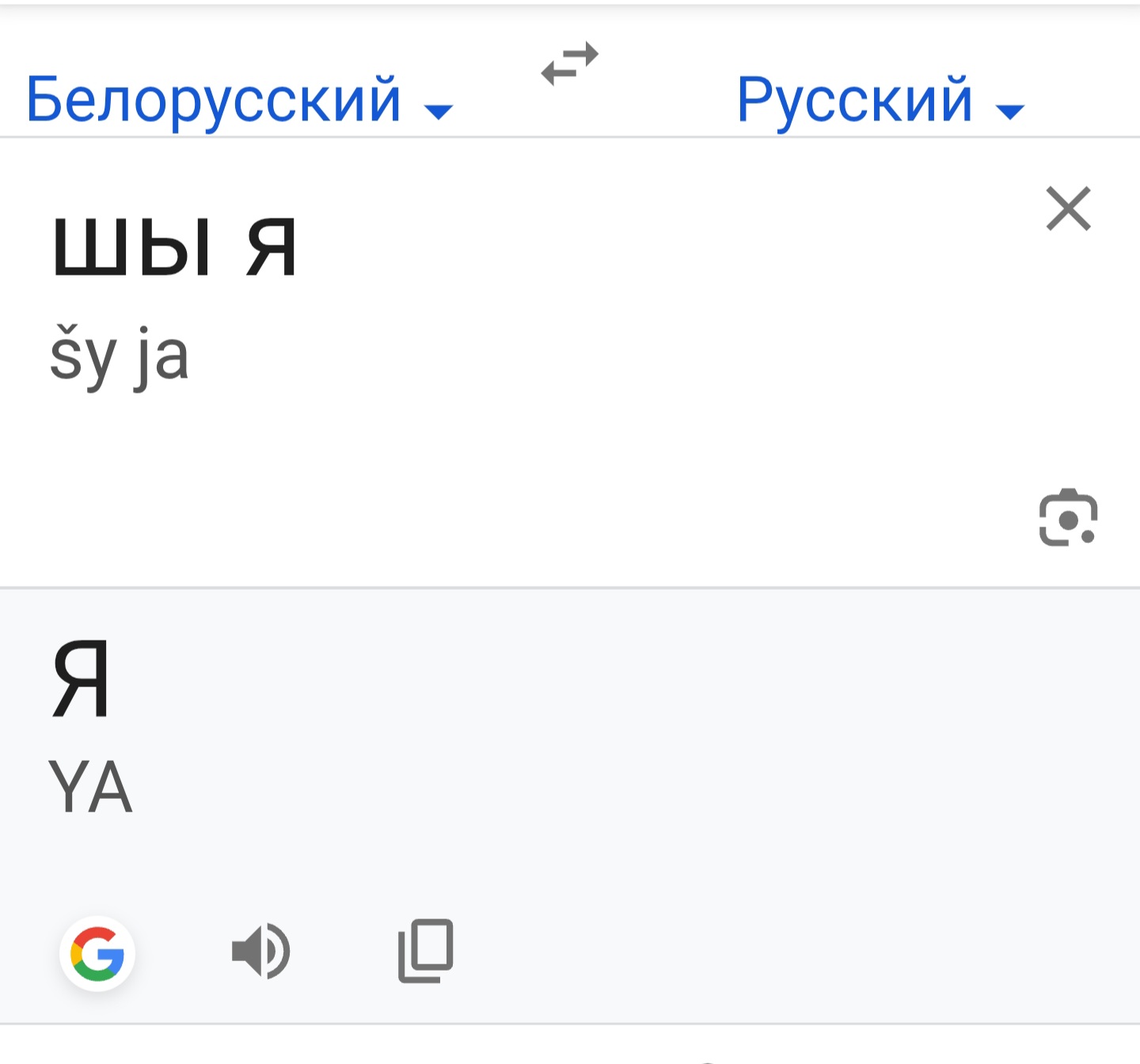
Task: Select the Белорусский language label
Action: pos(212,101)
